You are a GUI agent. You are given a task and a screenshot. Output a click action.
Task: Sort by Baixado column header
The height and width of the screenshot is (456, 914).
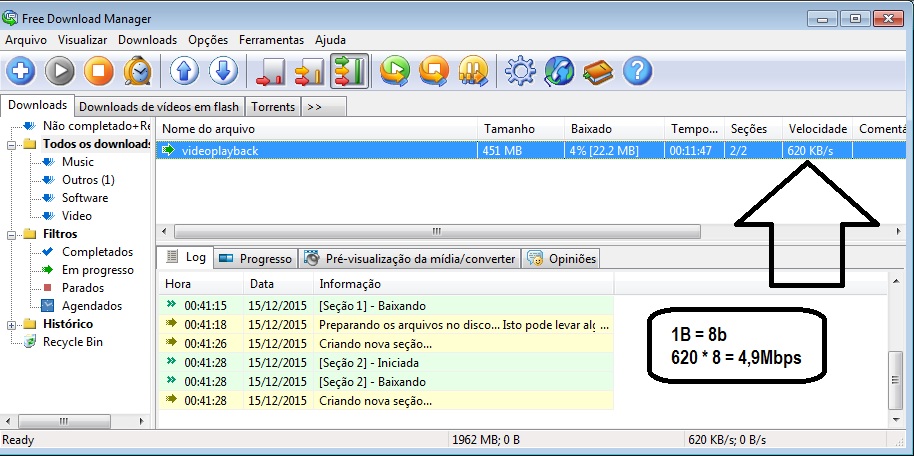pyautogui.click(x=614, y=129)
